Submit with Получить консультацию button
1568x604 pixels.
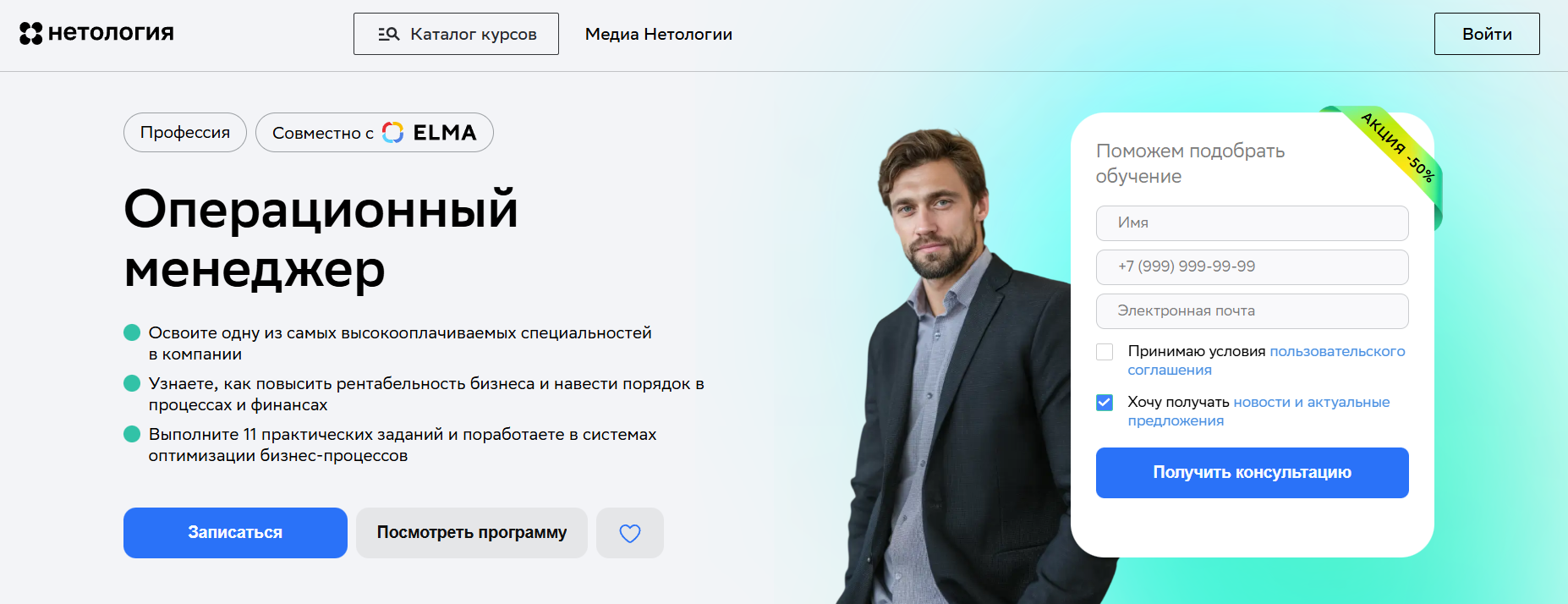click(x=1253, y=473)
